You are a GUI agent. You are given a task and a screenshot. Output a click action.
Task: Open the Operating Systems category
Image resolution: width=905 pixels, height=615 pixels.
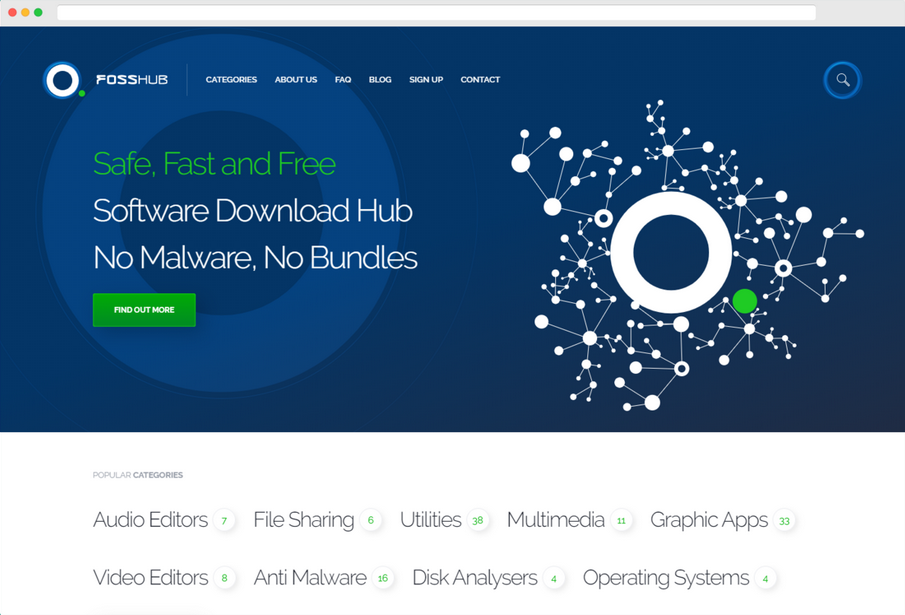pos(666,578)
